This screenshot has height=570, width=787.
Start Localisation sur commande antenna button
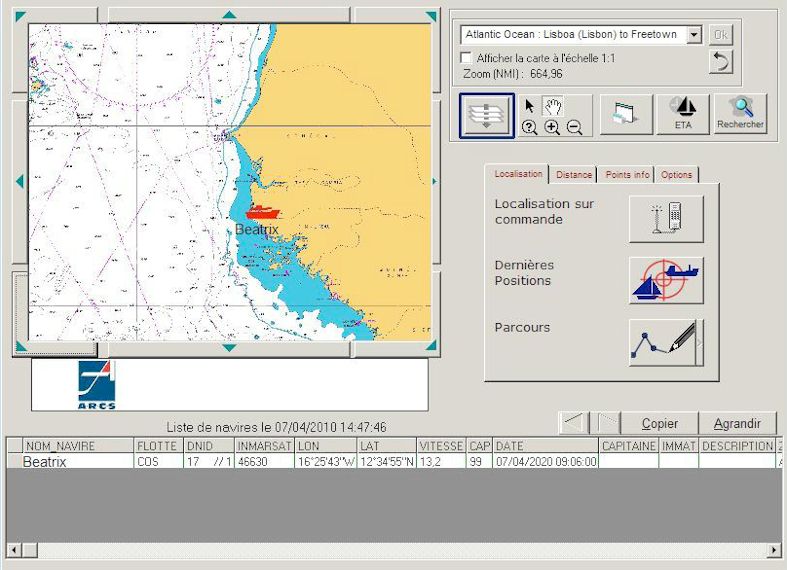tap(666, 219)
